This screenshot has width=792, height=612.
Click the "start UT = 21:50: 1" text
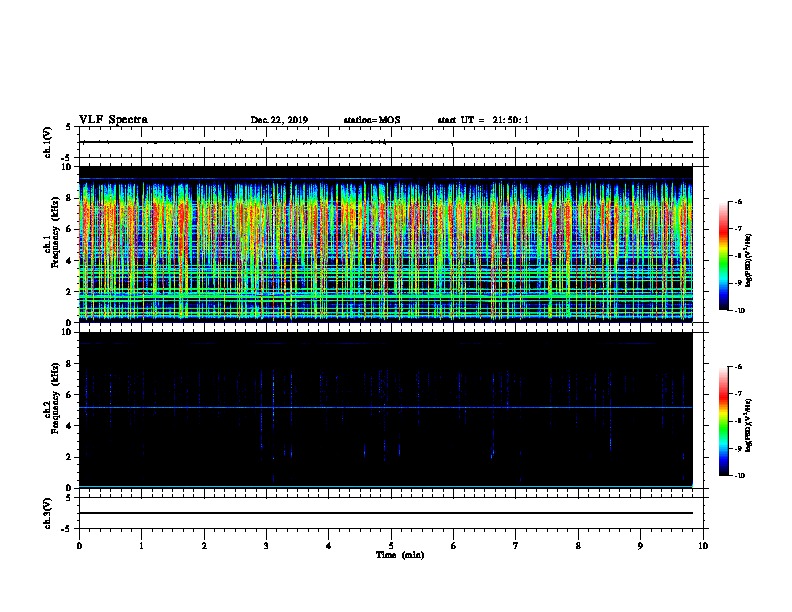pyautogui.click(x=482, y=120)
